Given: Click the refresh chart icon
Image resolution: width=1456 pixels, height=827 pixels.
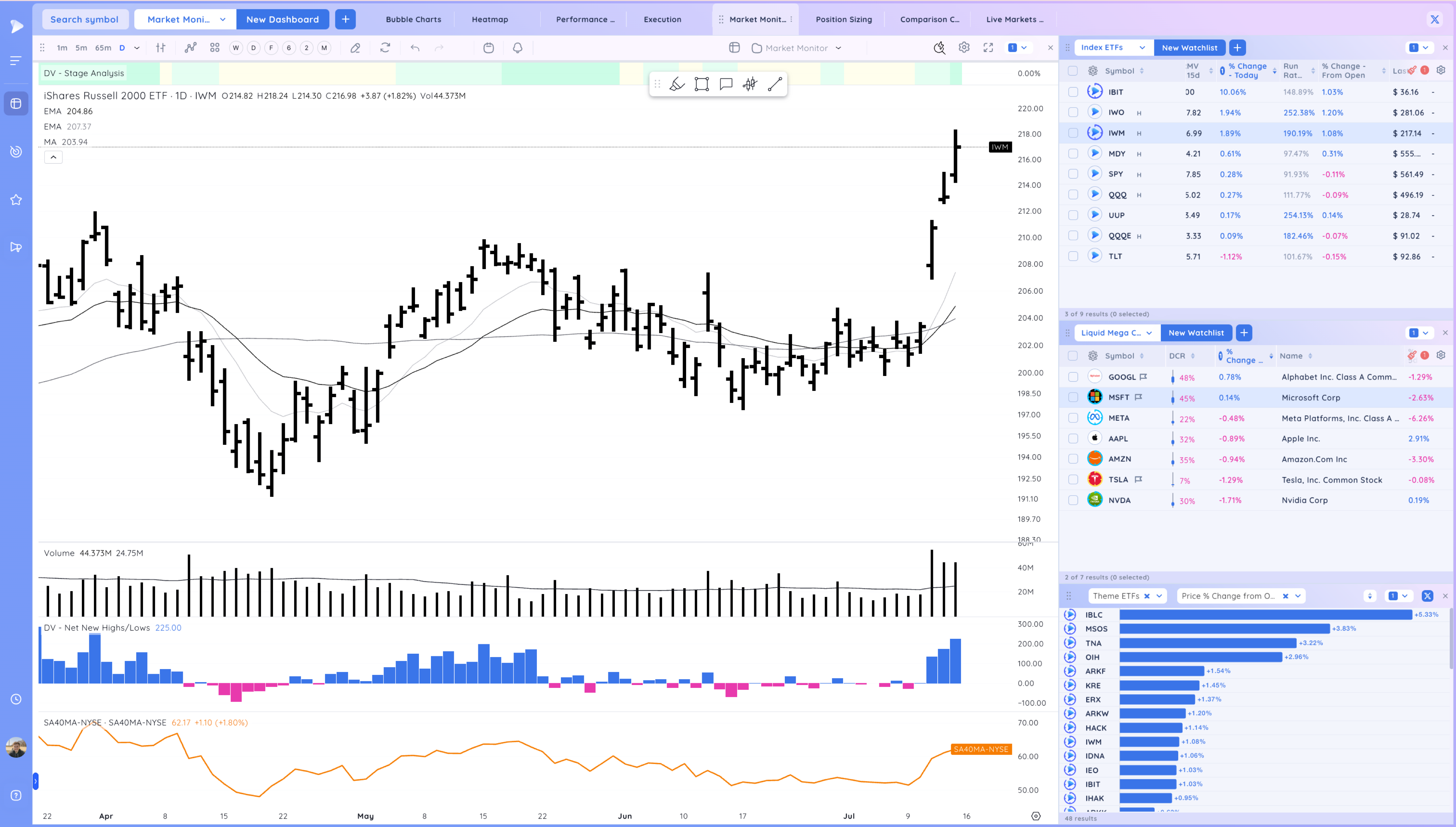Looking at the screenshot, I should pos(385,48).
